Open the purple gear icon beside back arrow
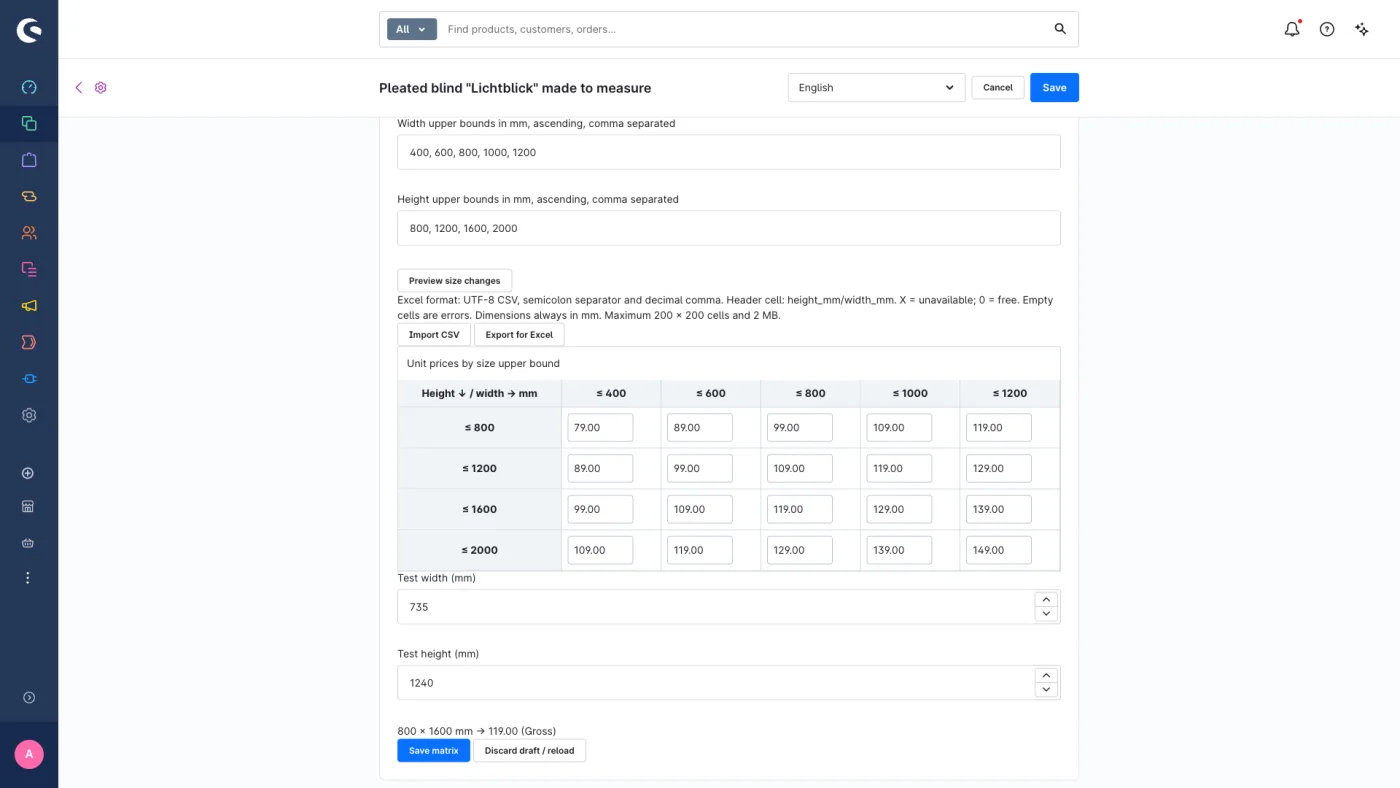 click(x=101, y=88)
